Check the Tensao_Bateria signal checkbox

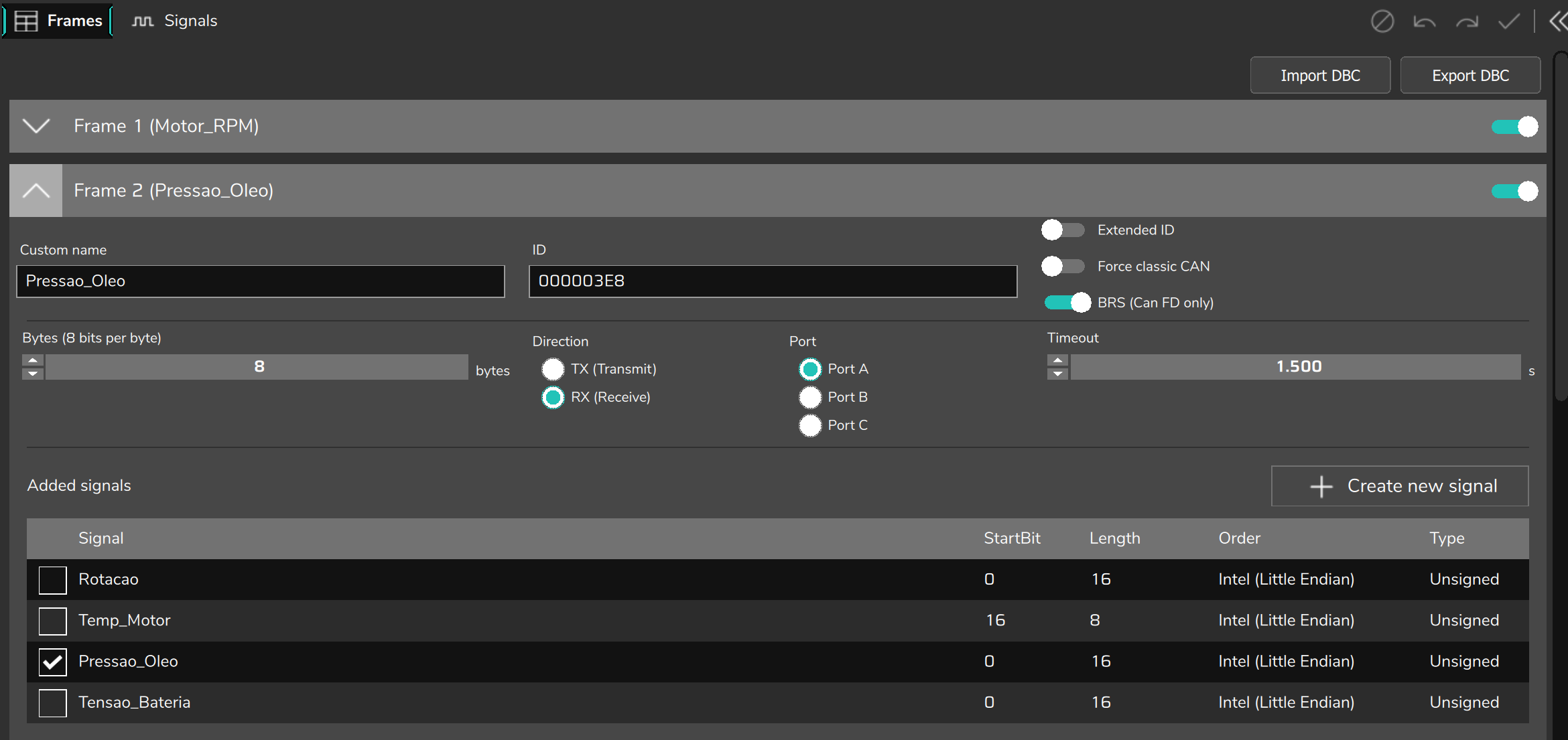pos(52,702)
